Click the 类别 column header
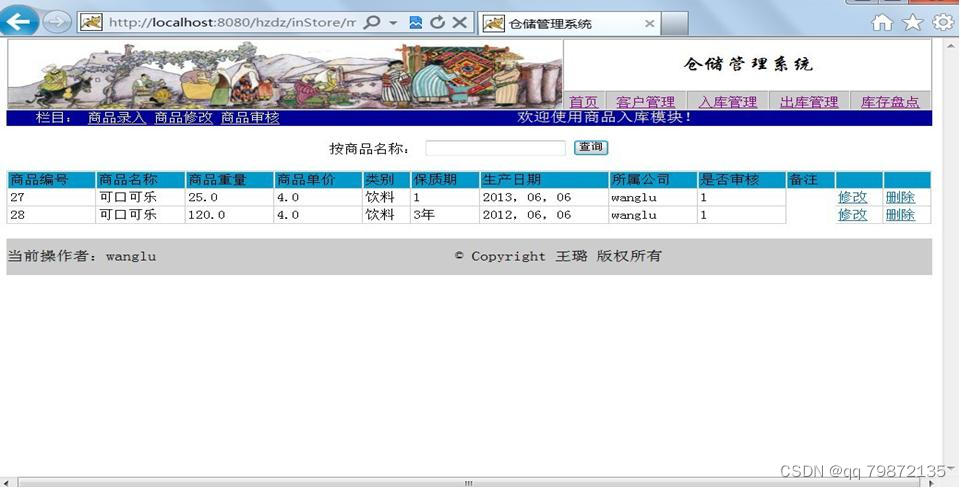This screenshot has height=489, width=961. coord(387,180)
